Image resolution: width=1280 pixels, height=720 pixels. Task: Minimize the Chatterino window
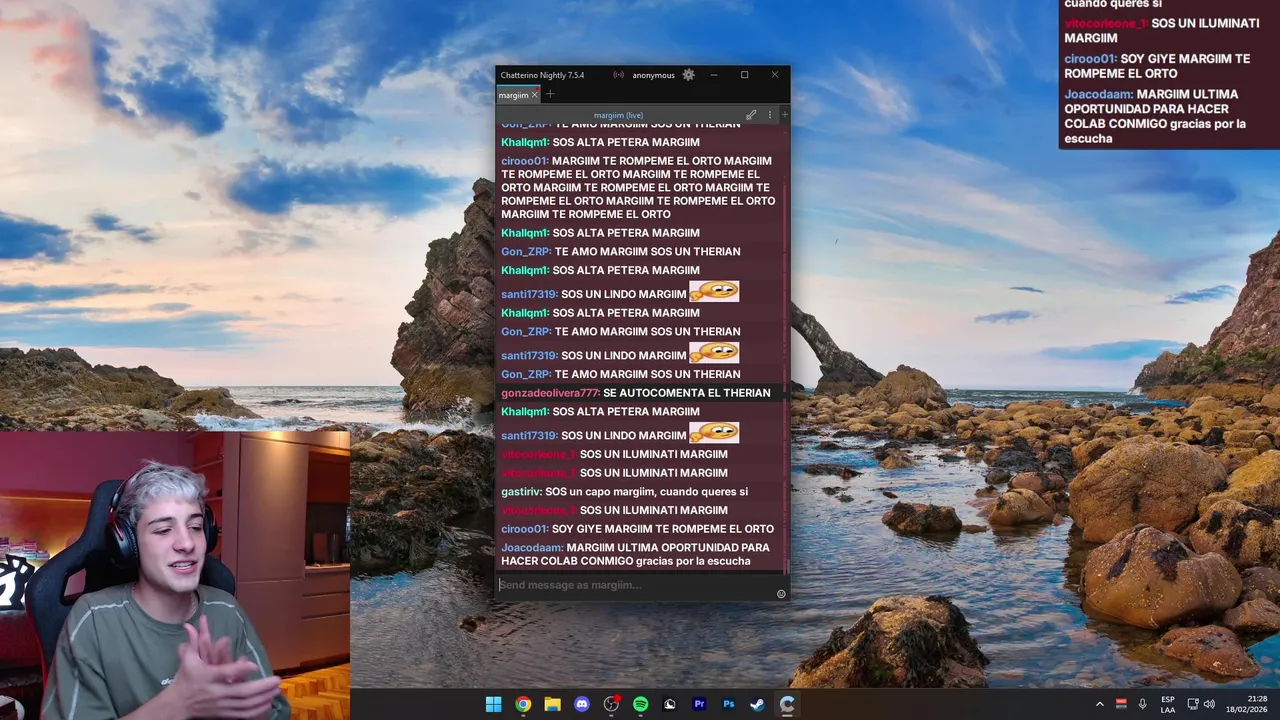[x=714, y=75]
